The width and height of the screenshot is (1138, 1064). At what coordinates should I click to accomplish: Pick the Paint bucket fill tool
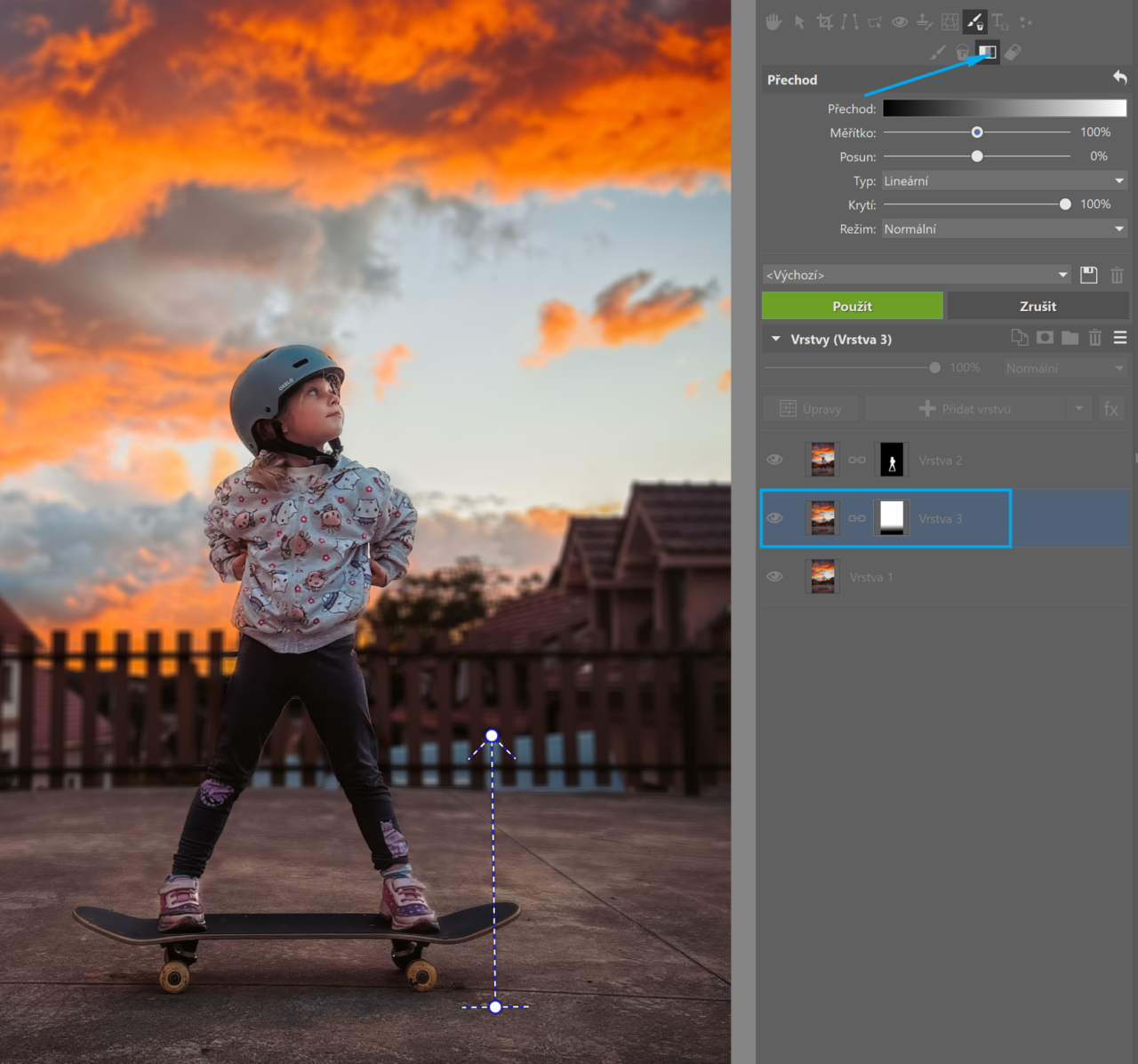(x=962, y=52)
